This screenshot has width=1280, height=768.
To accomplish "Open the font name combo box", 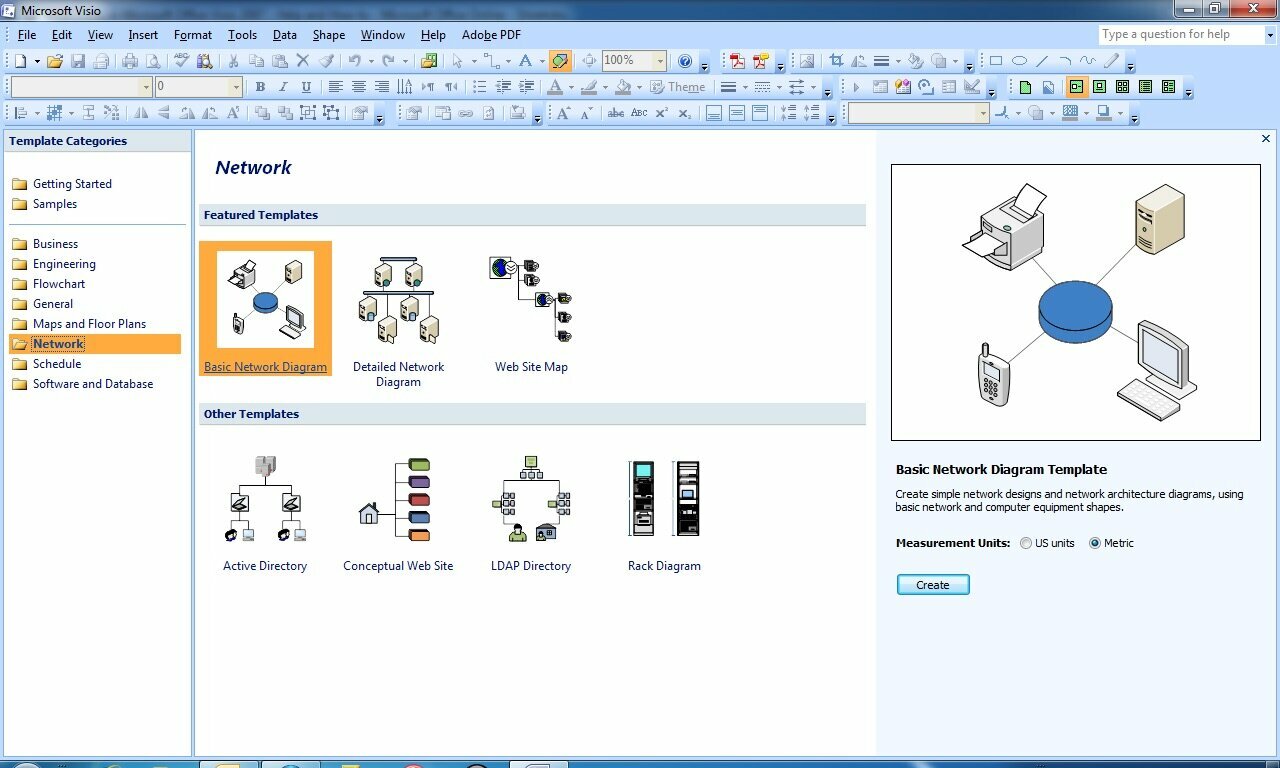I will pyautogui.click(x=81, y=87).
